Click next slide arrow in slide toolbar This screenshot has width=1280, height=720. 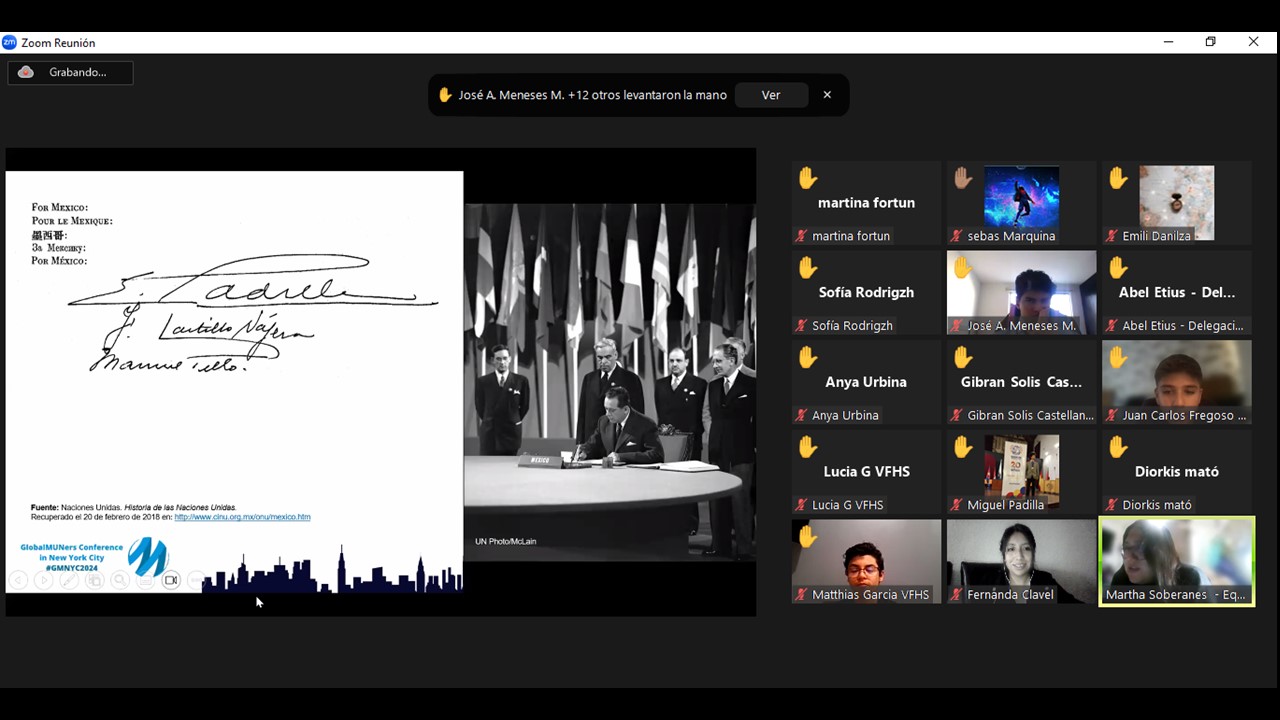[43, 580]
